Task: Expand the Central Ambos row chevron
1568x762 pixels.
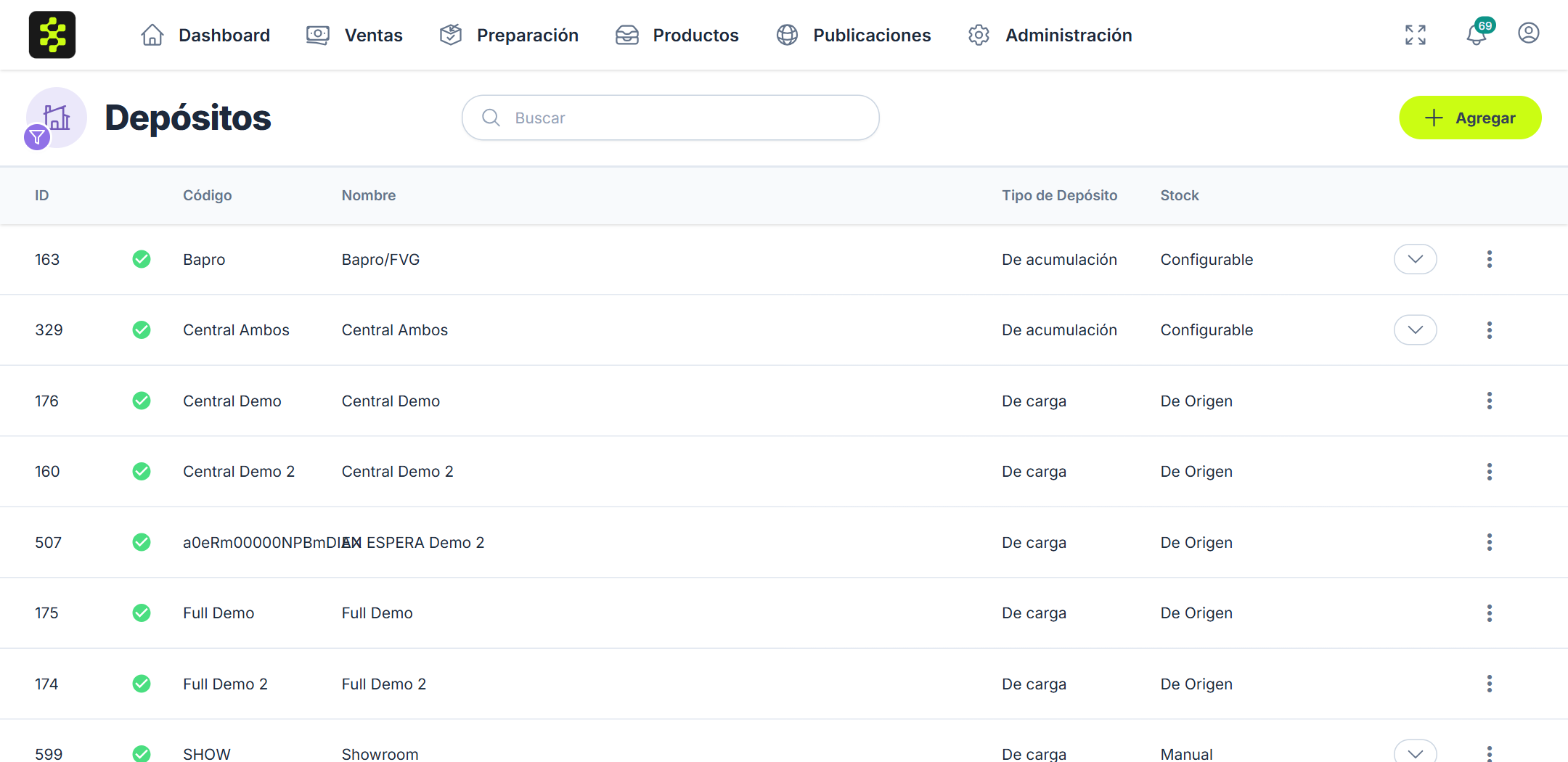Action: click(x=1416, y=330)
